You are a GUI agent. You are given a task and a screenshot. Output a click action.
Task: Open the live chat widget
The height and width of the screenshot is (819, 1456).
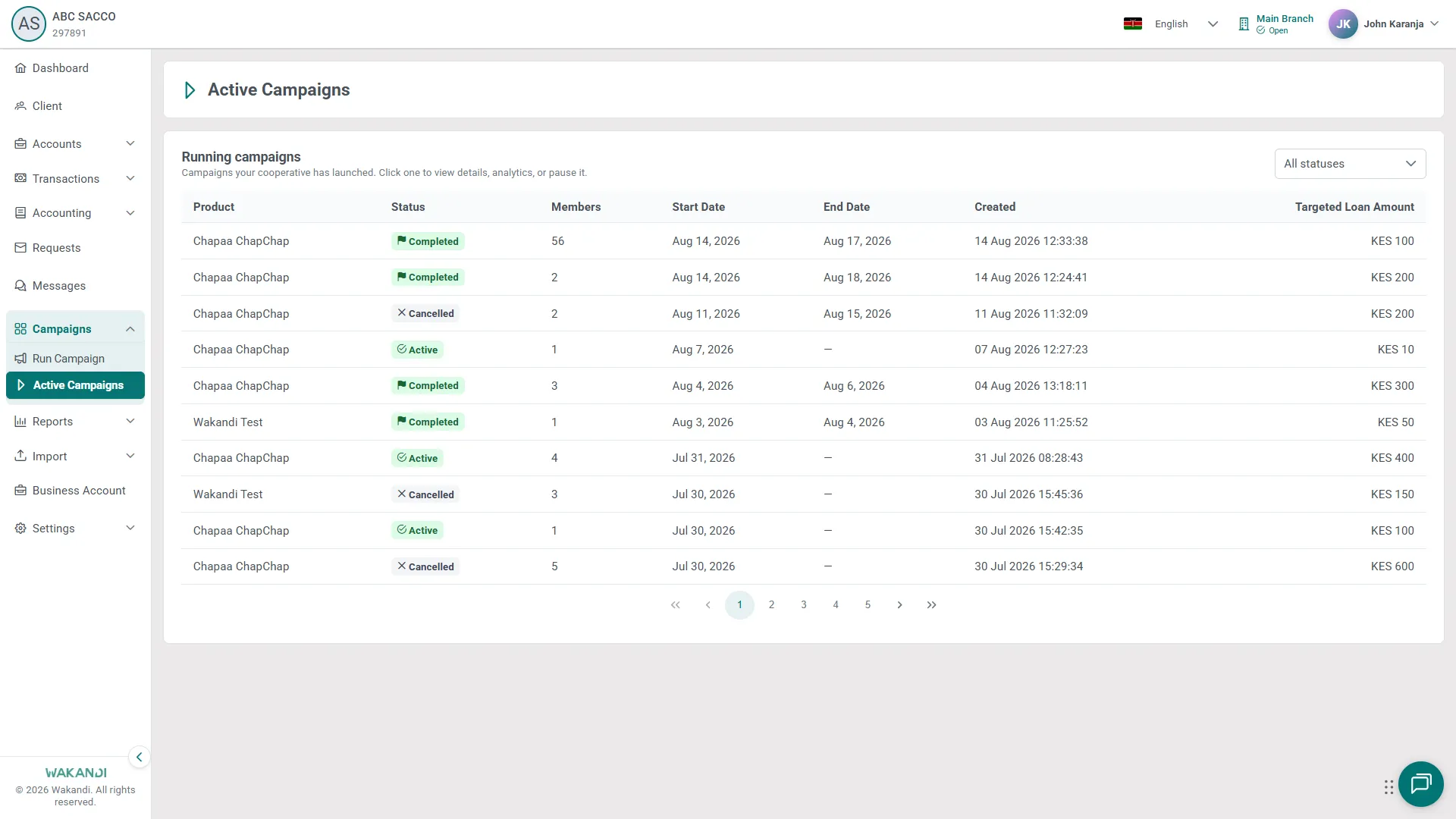[1420, 783]
